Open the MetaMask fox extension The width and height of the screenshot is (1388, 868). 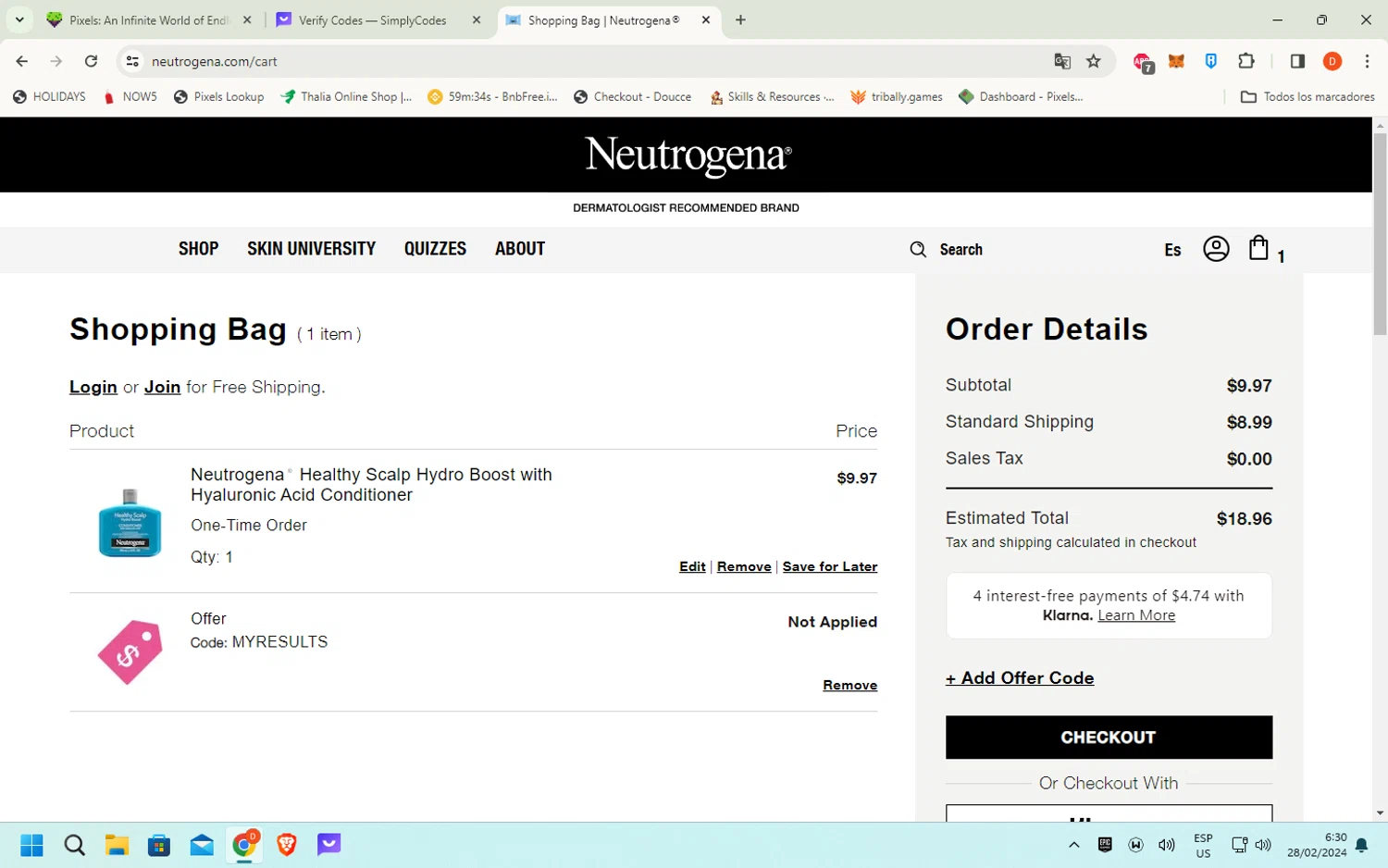click(1176, 61)
